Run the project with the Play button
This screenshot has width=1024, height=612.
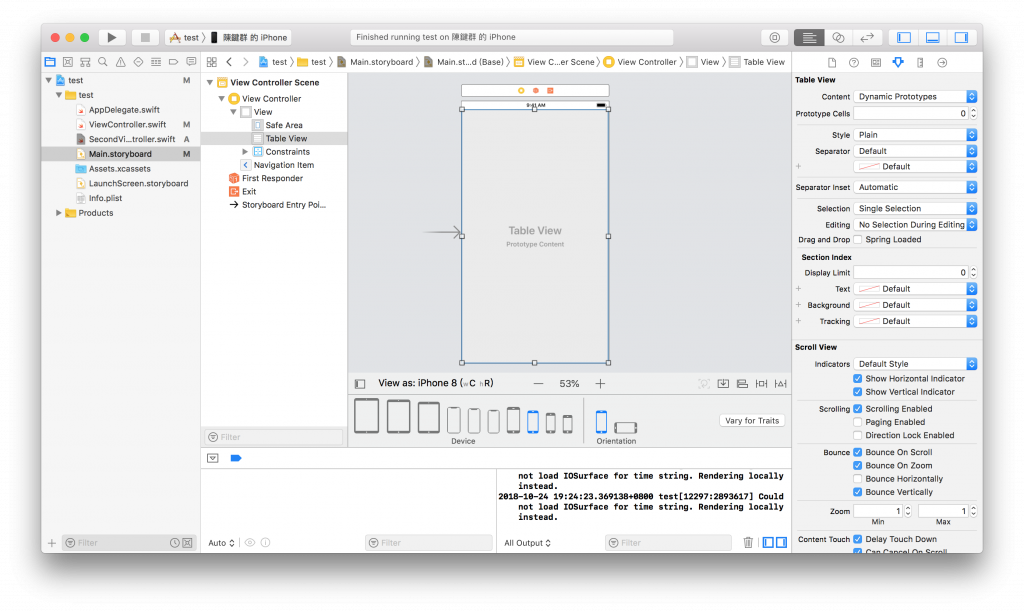pyautogui.click(x=112, y=37)
